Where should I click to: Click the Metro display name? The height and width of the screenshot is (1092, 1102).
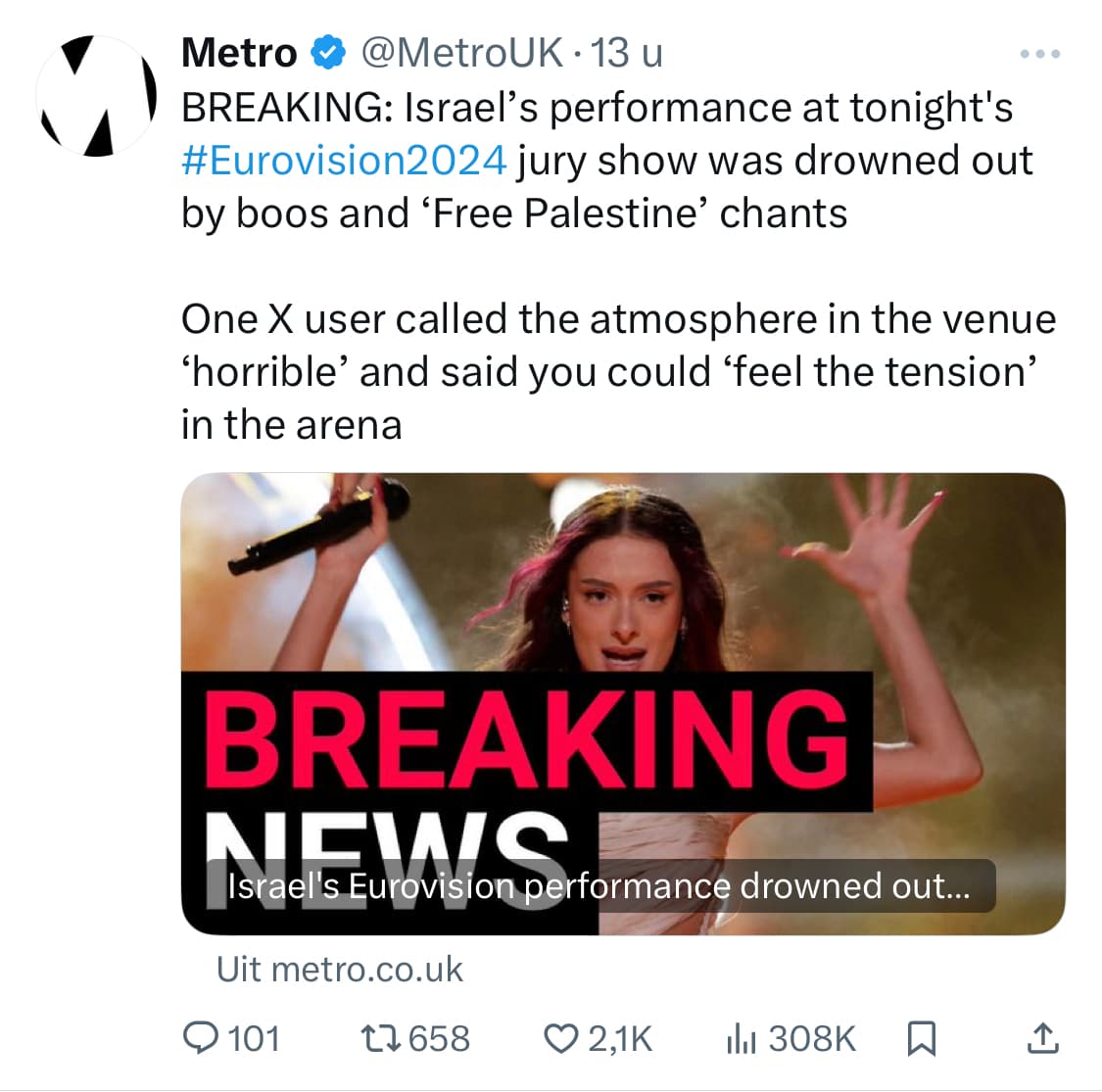[x=239, y=53]
